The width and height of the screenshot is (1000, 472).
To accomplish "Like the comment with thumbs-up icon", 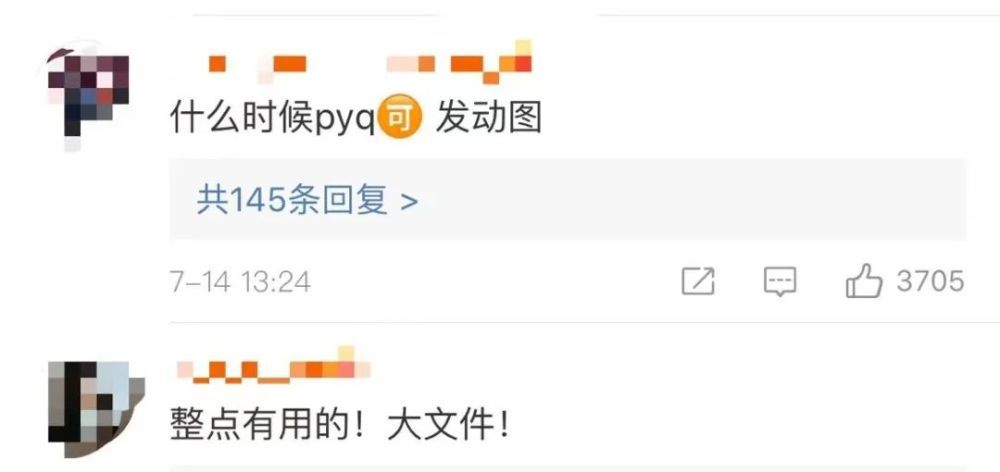I will click(x=864, y=281).
